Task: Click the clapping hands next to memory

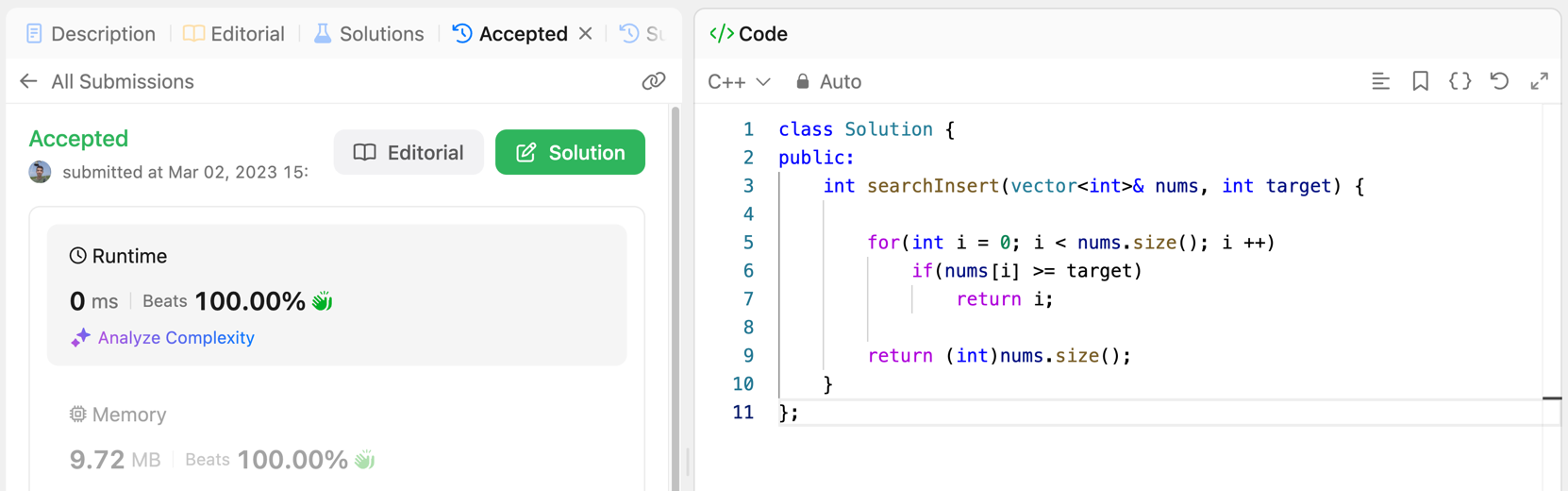Action: click(x=365, y=460)
